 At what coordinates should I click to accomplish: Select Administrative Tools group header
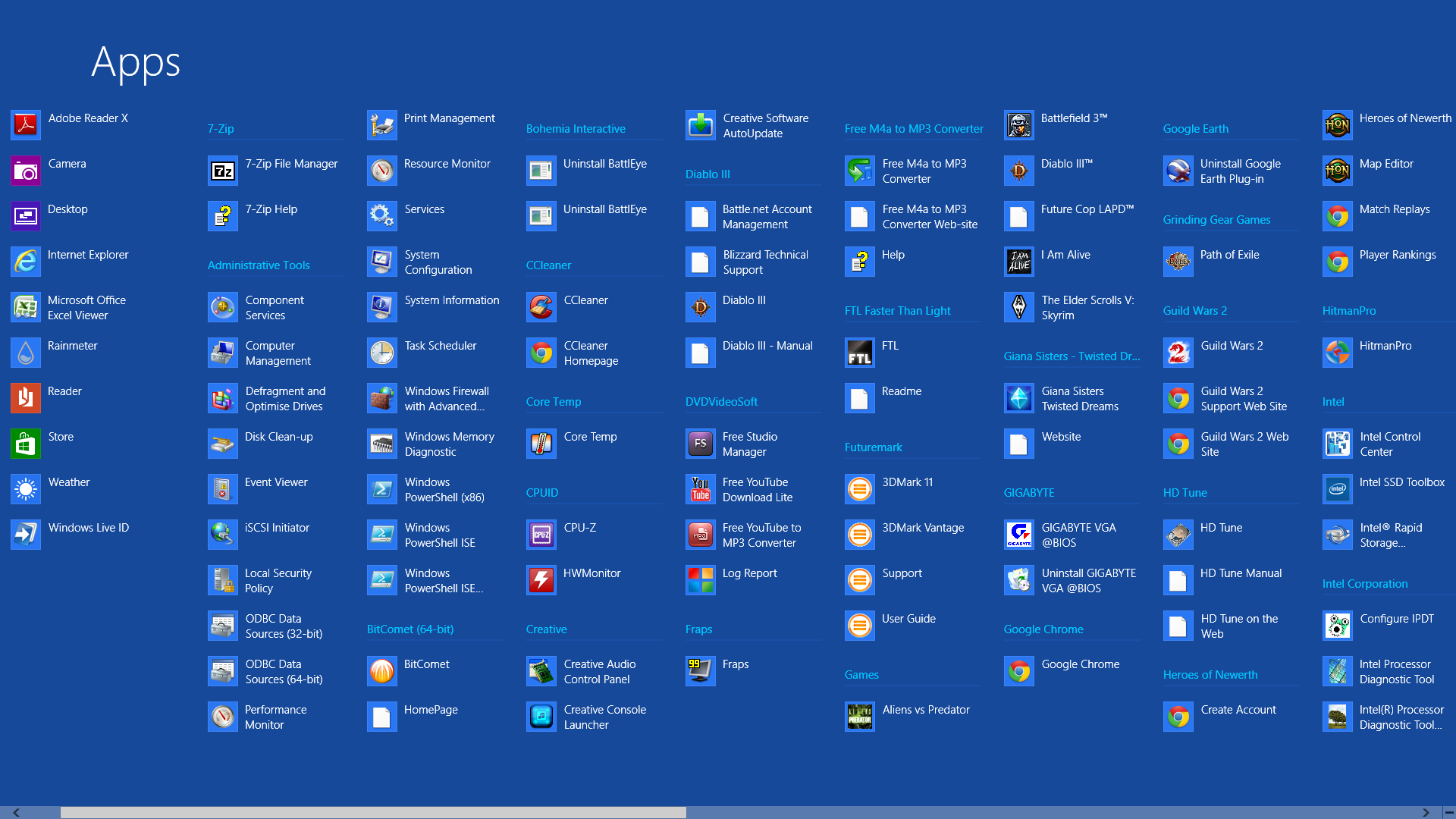pyautogui.click(x=259, y=265)
